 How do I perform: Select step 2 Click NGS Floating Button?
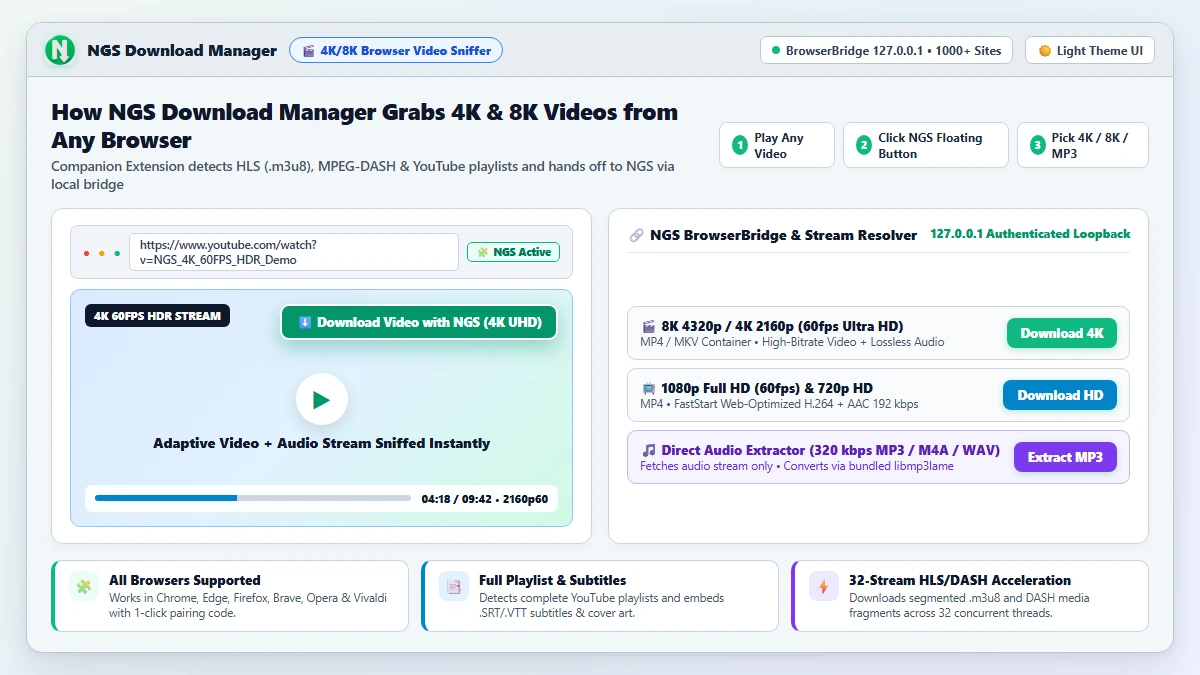[x=926, y=145]
